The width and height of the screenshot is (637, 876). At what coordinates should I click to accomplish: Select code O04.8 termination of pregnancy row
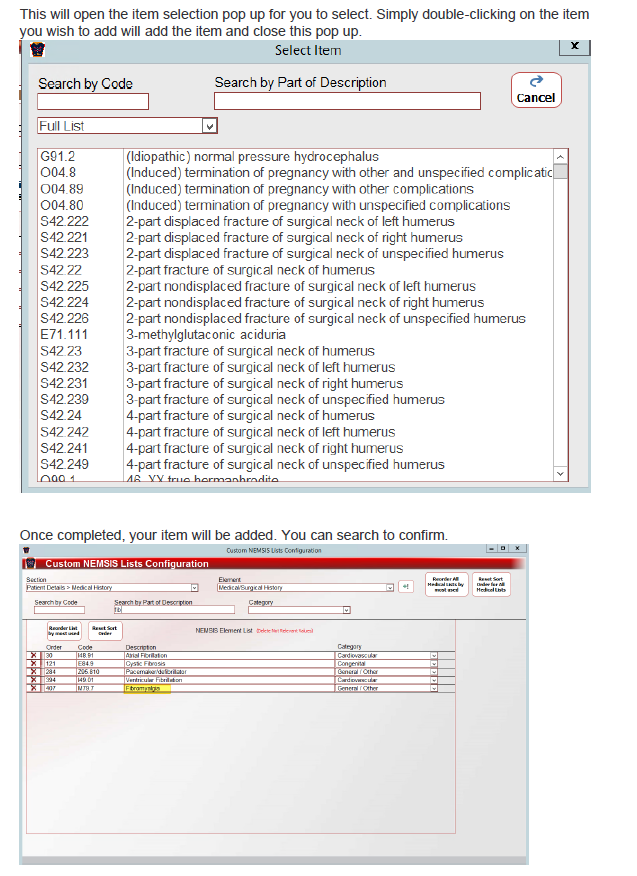295,173
